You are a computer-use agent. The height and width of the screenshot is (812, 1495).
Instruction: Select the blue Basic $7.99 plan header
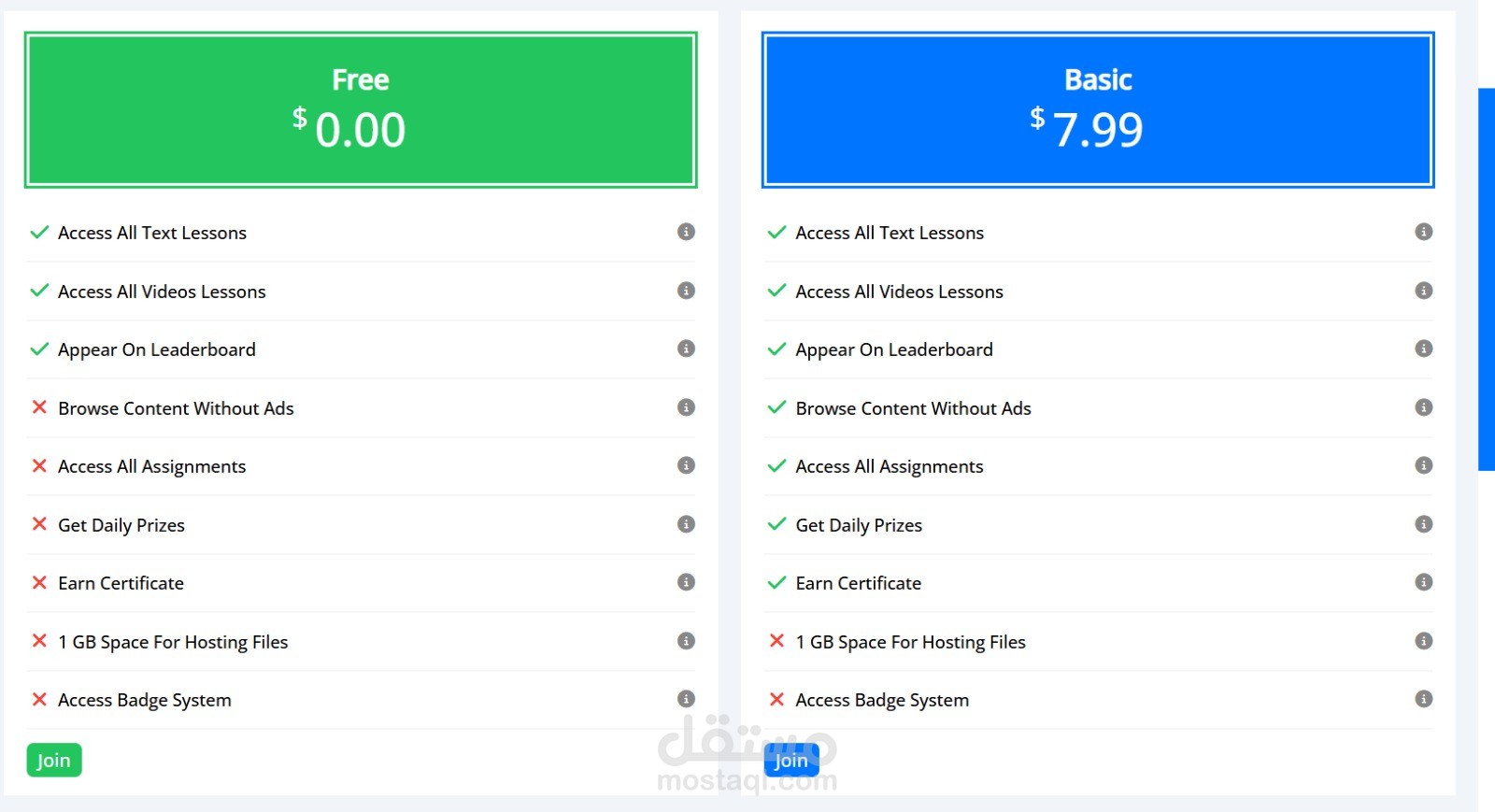[1098, 110]
